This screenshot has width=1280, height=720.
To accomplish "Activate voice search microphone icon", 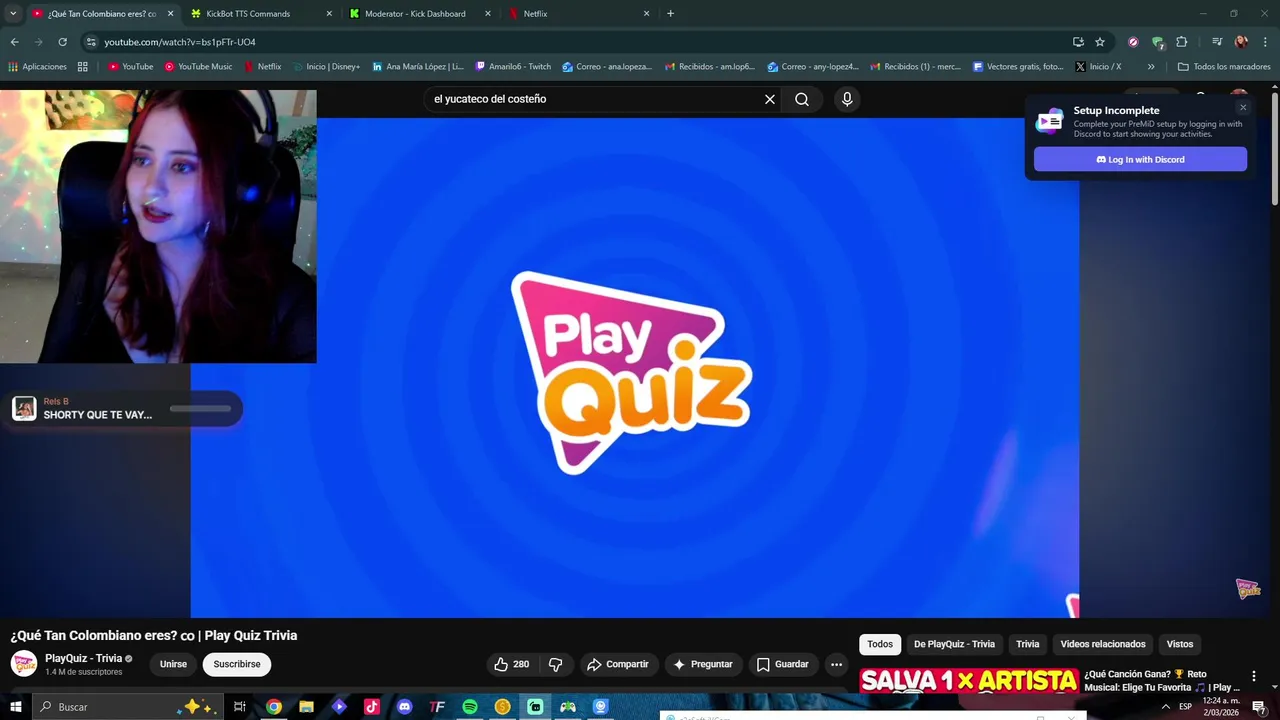I will point(847,99).
